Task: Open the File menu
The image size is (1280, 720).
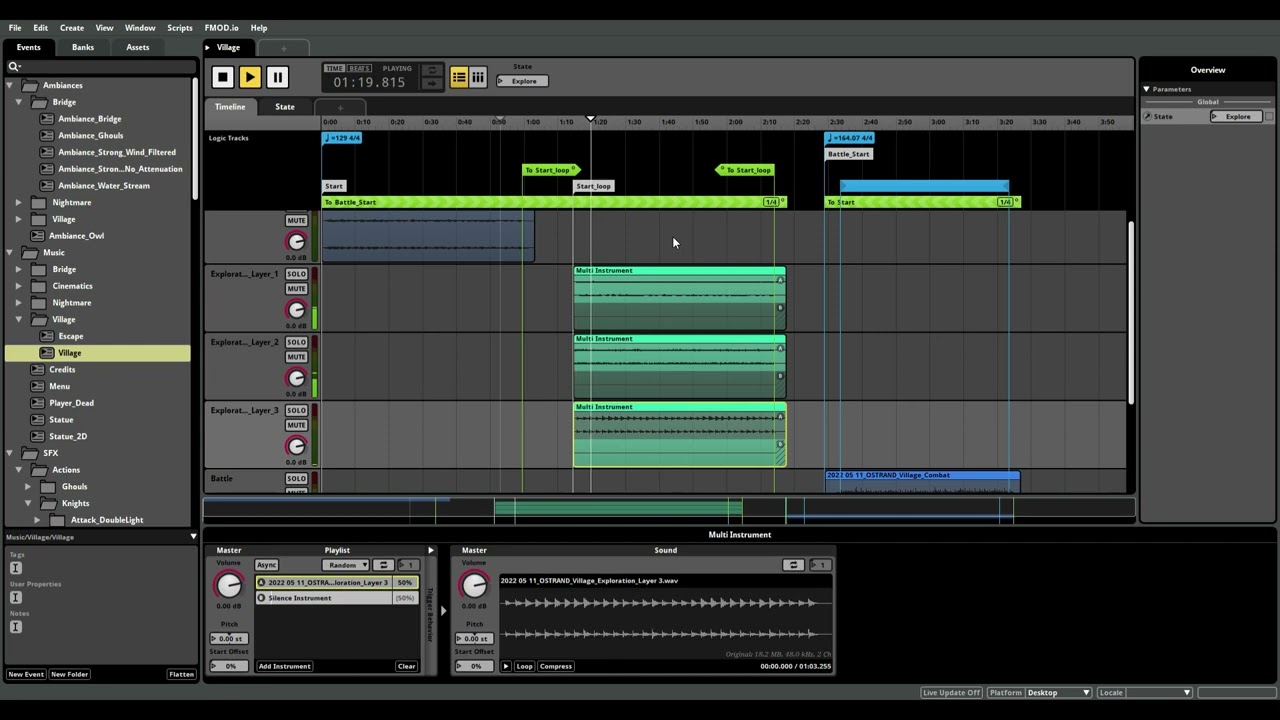Action: coord(15,28)
